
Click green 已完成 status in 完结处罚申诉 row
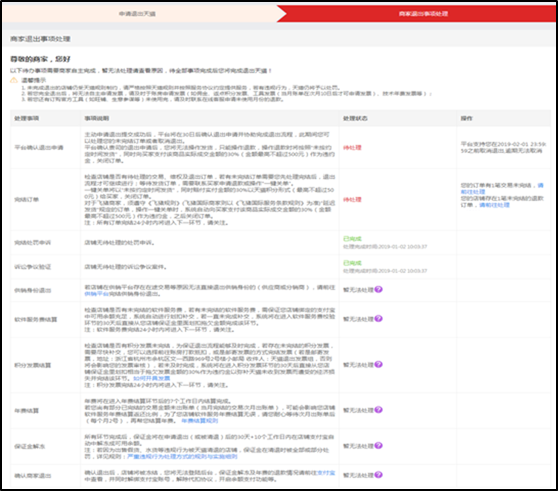pos(352,239)
